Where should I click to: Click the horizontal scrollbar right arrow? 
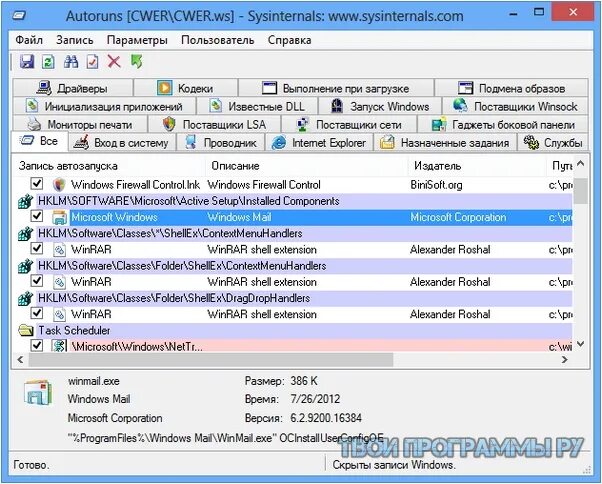(x=564, y=360)
